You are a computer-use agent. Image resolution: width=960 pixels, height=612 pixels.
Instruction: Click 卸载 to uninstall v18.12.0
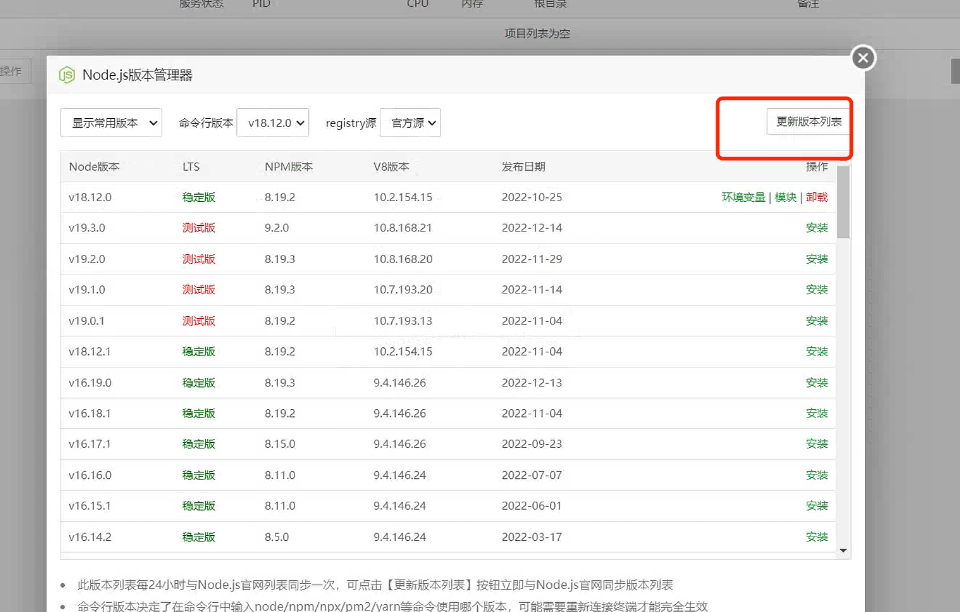pyautogui.click(x=819, y=197)
